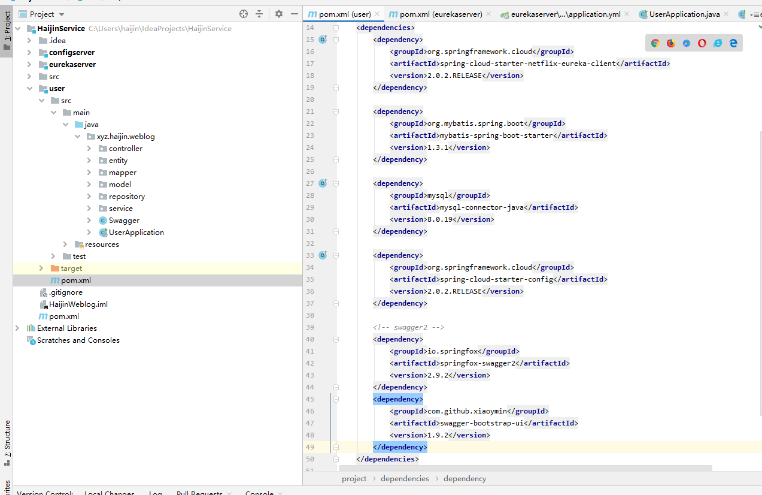Expand External Libraries node
The height and width of the screenshot is (495, 762).
(17, 328)
